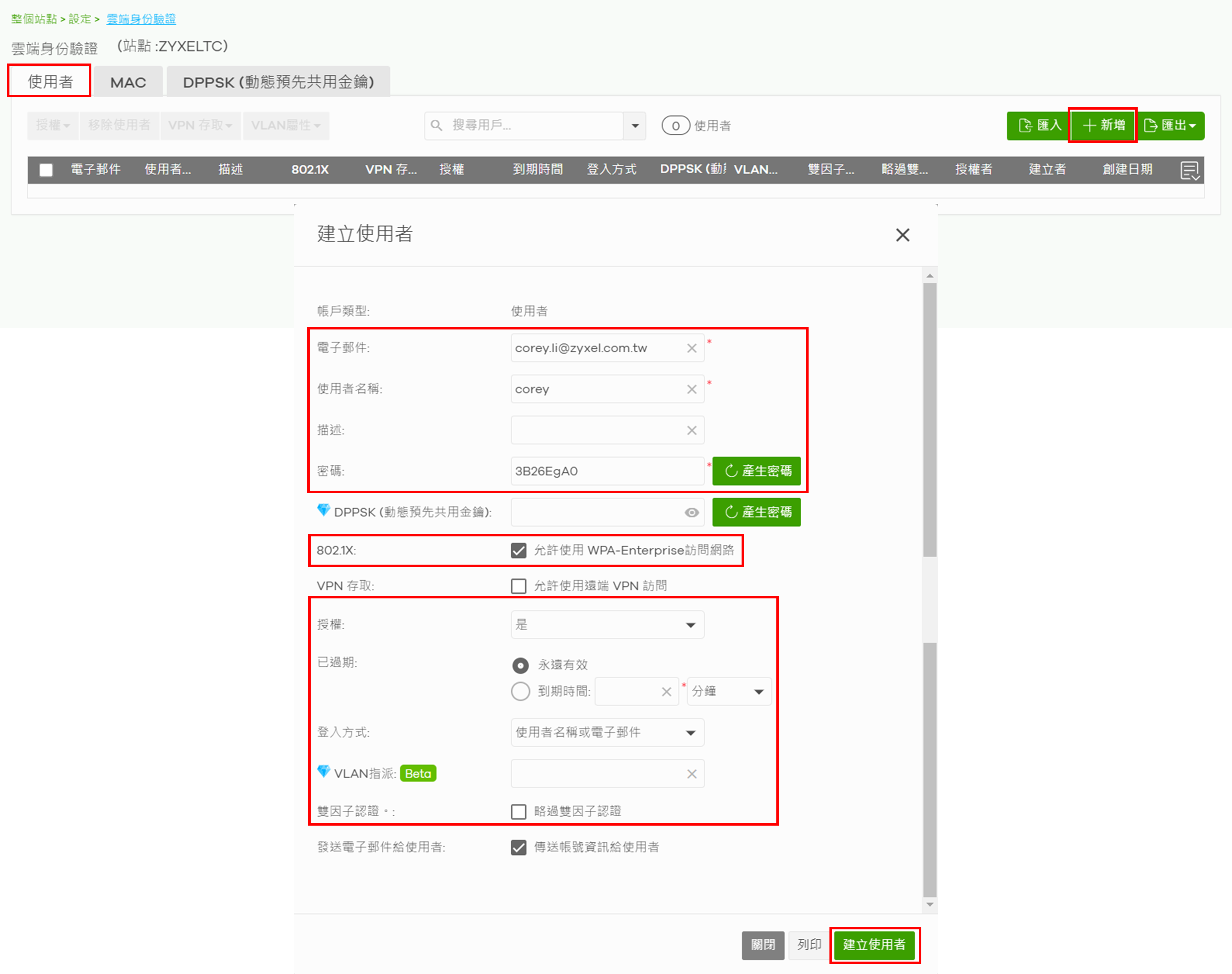The height and width of the screenshot is (974, 1232).
Task: Clear the username field using X icon
Action: pyautogui.click(x=691, y=390)
